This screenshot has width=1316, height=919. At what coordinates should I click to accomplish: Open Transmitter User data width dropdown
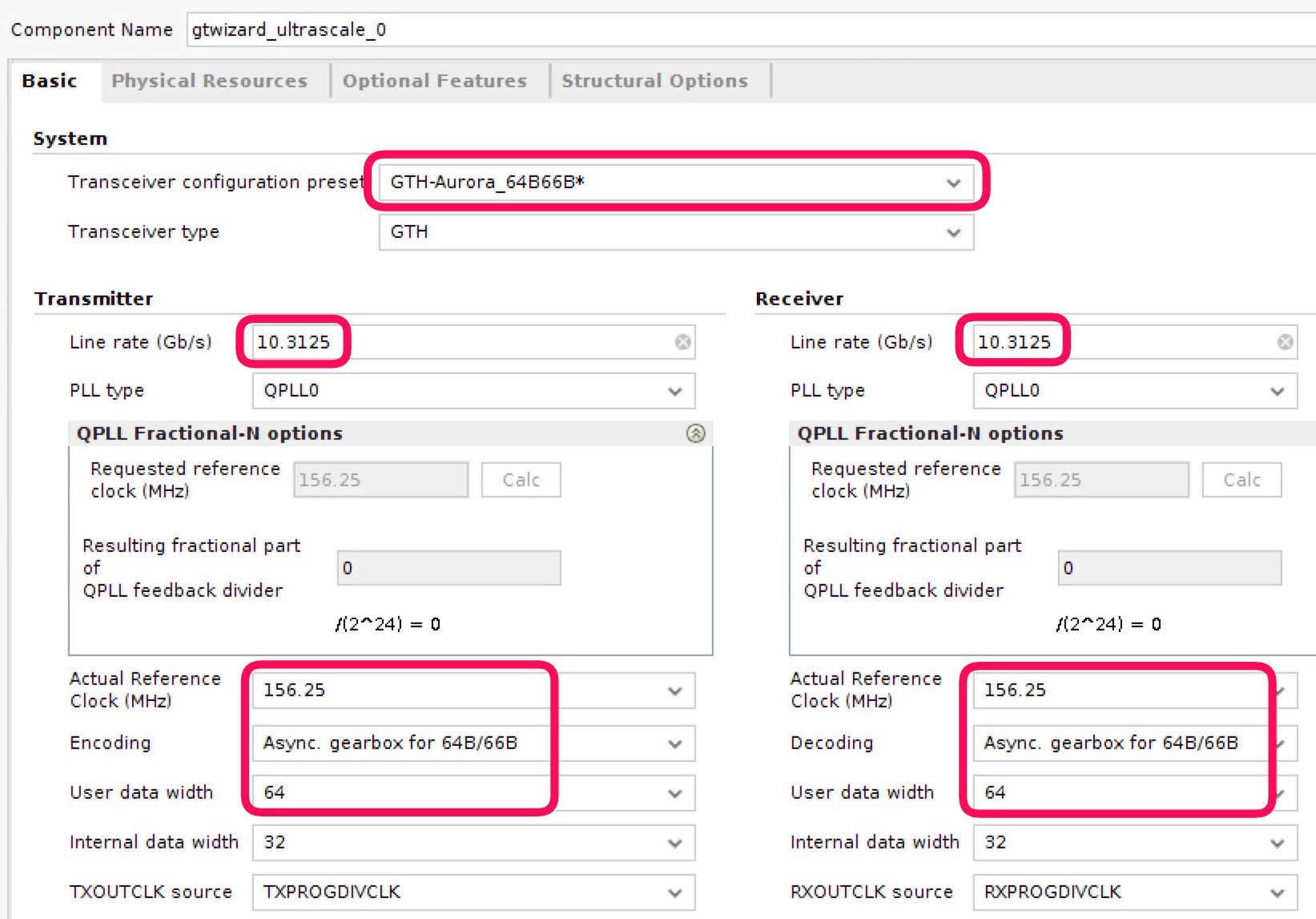[x=674, y=793]
